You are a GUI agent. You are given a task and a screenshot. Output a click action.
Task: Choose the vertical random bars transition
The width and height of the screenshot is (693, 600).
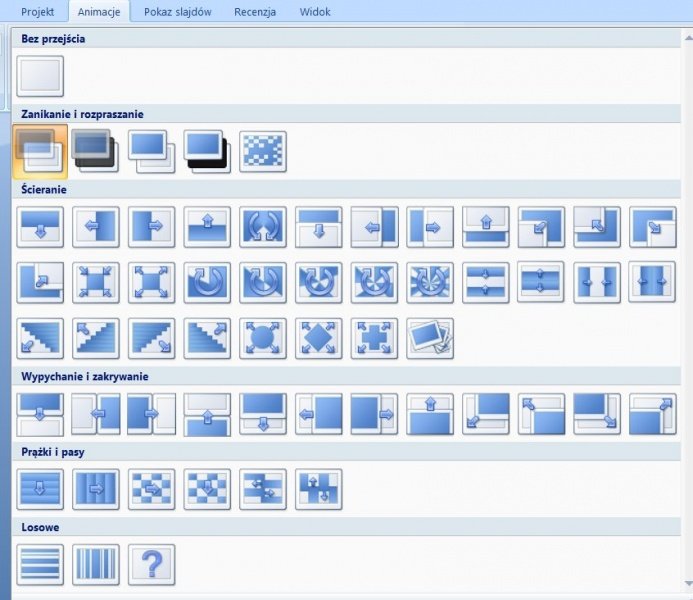point(96,564)
